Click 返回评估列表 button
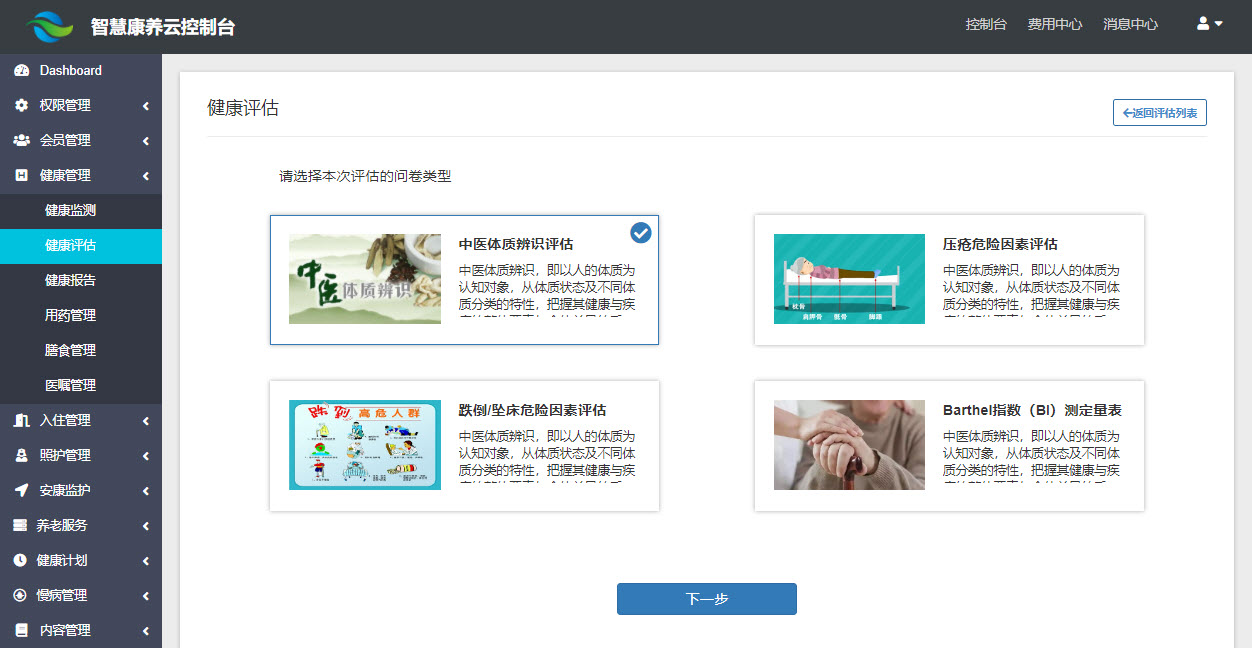 pyautogui.click(x=1159, y=113)
